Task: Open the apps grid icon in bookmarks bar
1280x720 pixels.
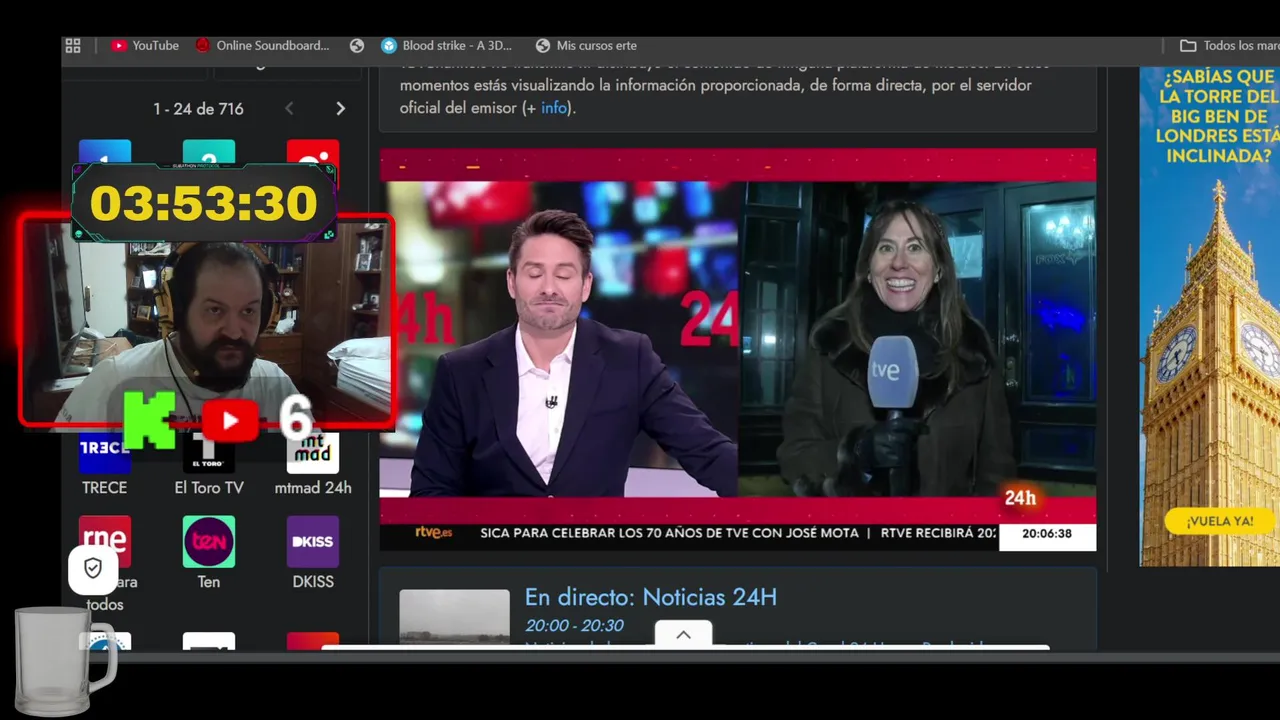Action: pos(73,46)
